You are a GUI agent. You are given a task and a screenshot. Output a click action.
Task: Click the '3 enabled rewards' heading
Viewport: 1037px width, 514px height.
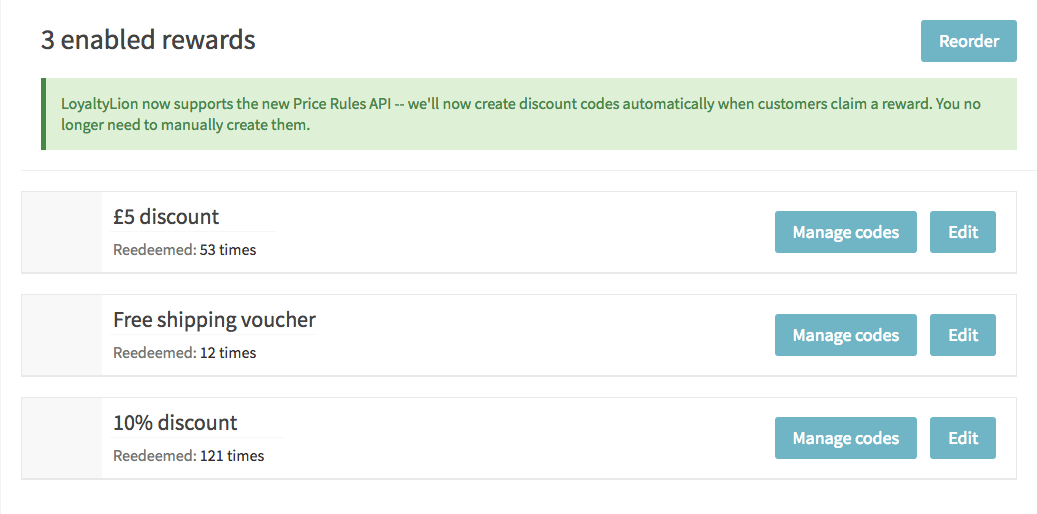click(148, 40)
